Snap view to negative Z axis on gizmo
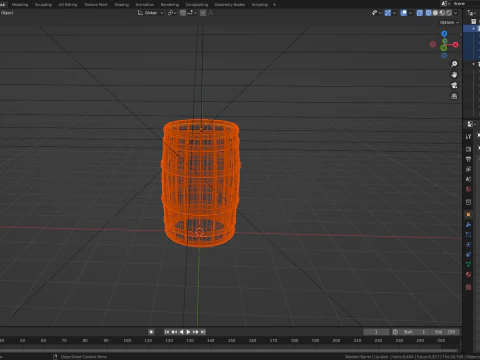 (444, 55)
